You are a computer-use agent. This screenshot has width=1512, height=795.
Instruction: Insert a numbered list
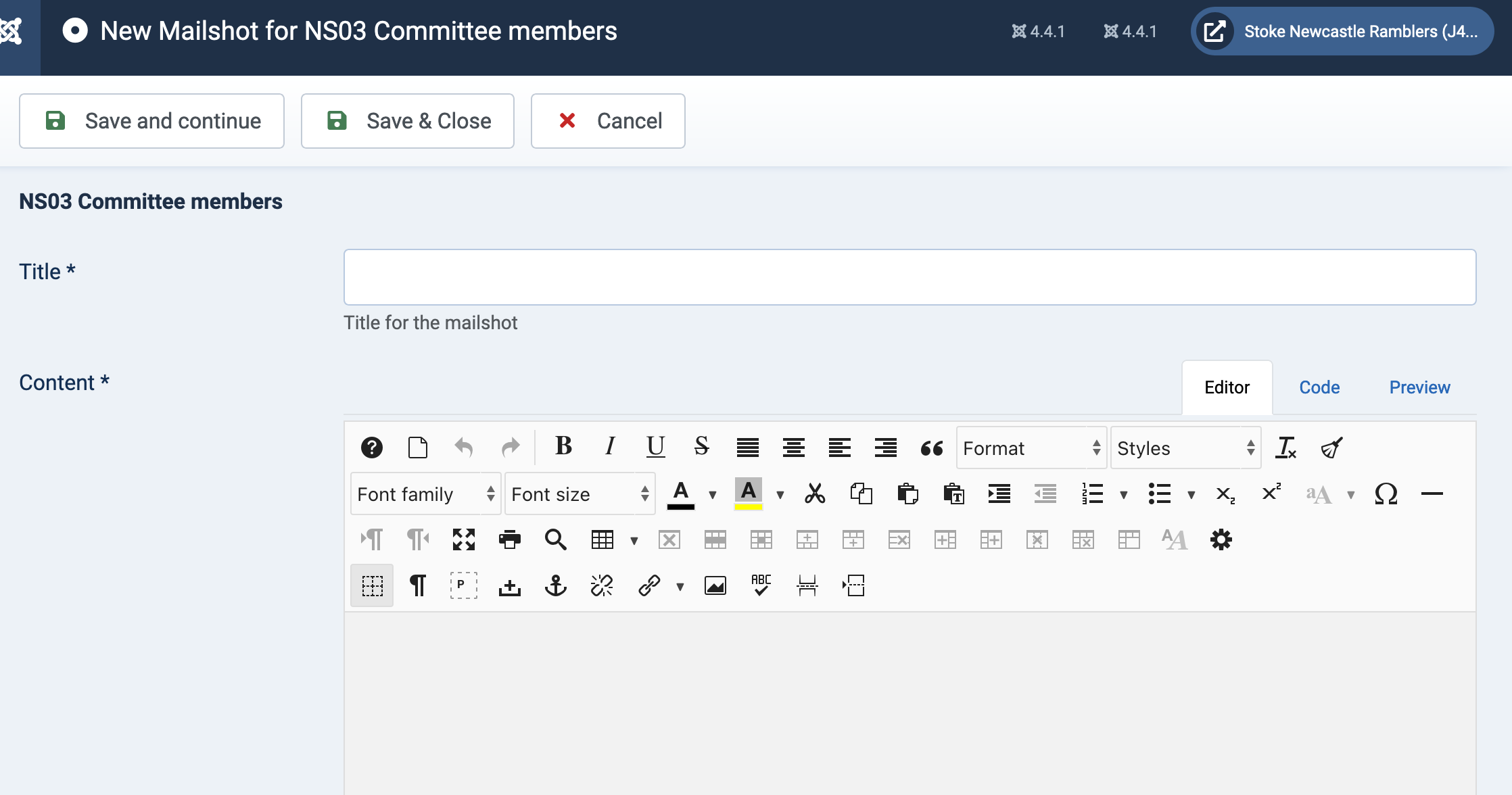(1092, 493)
